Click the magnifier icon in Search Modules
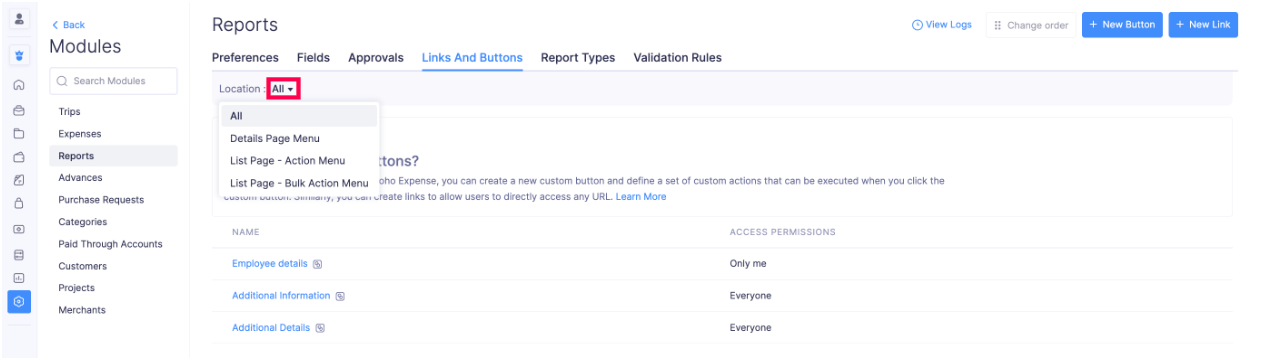Viewport: 1264px width, 360px height. coord(62,81)
